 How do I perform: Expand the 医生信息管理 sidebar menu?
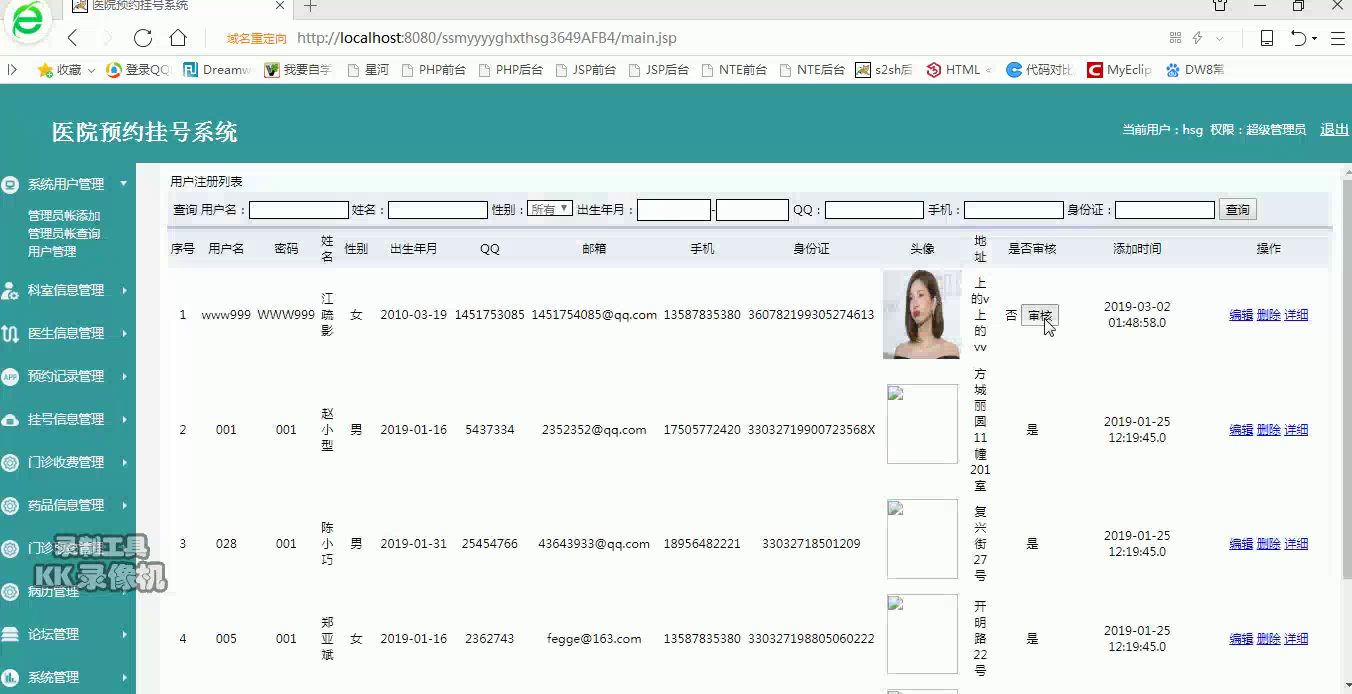click(66, 333)
